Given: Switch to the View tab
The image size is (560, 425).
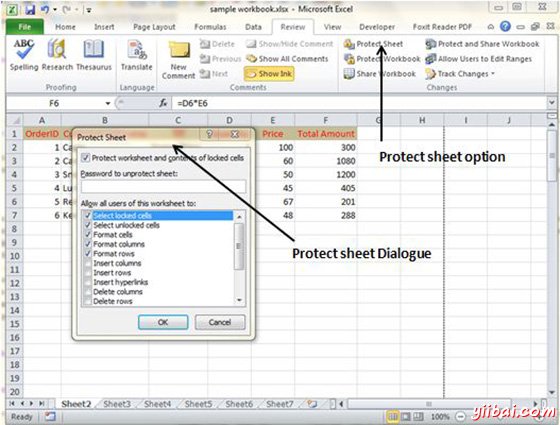Looking at the screenshot, I should 332,27.
